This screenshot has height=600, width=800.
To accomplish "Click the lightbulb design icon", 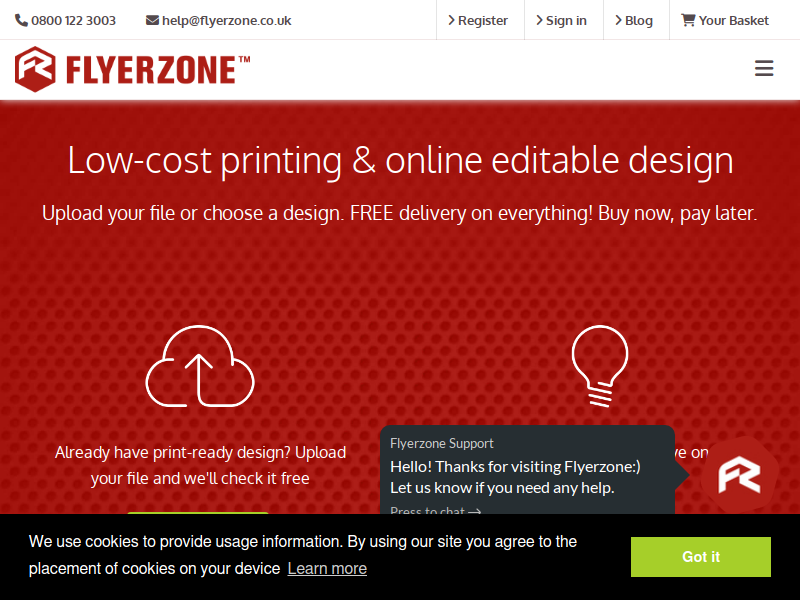I will 599,366.
